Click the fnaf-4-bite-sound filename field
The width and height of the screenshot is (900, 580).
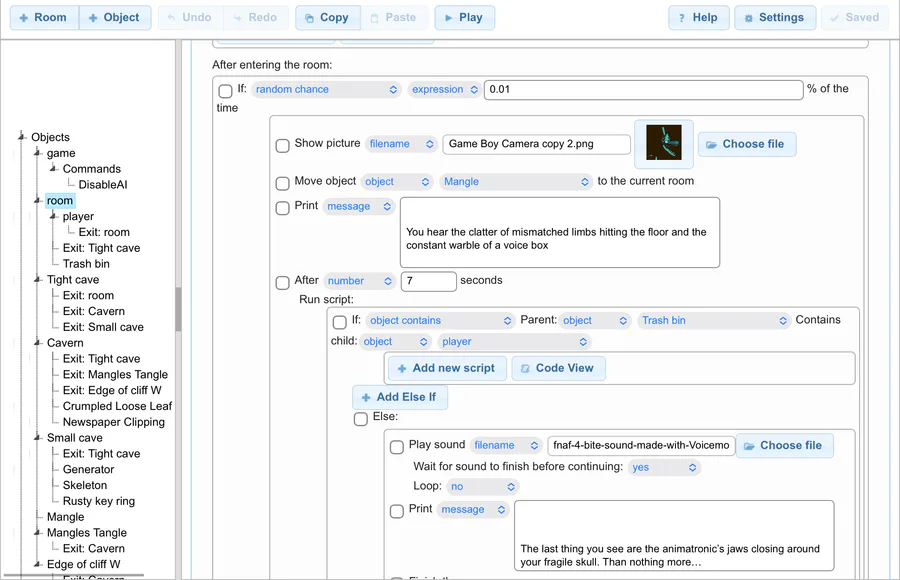click(641, 446)
